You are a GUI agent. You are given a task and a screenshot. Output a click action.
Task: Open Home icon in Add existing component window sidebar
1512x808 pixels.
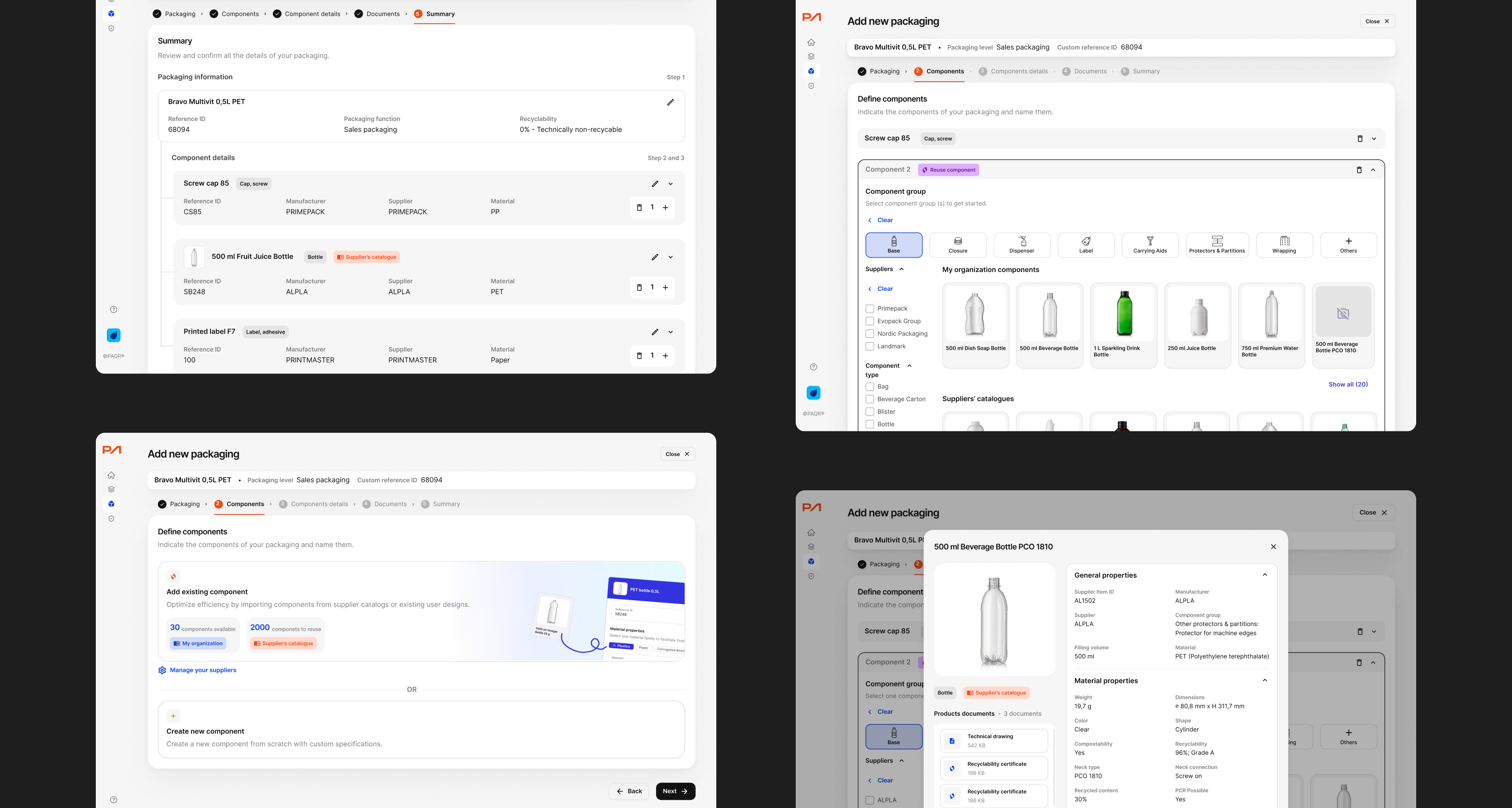(x=111, y=475)
